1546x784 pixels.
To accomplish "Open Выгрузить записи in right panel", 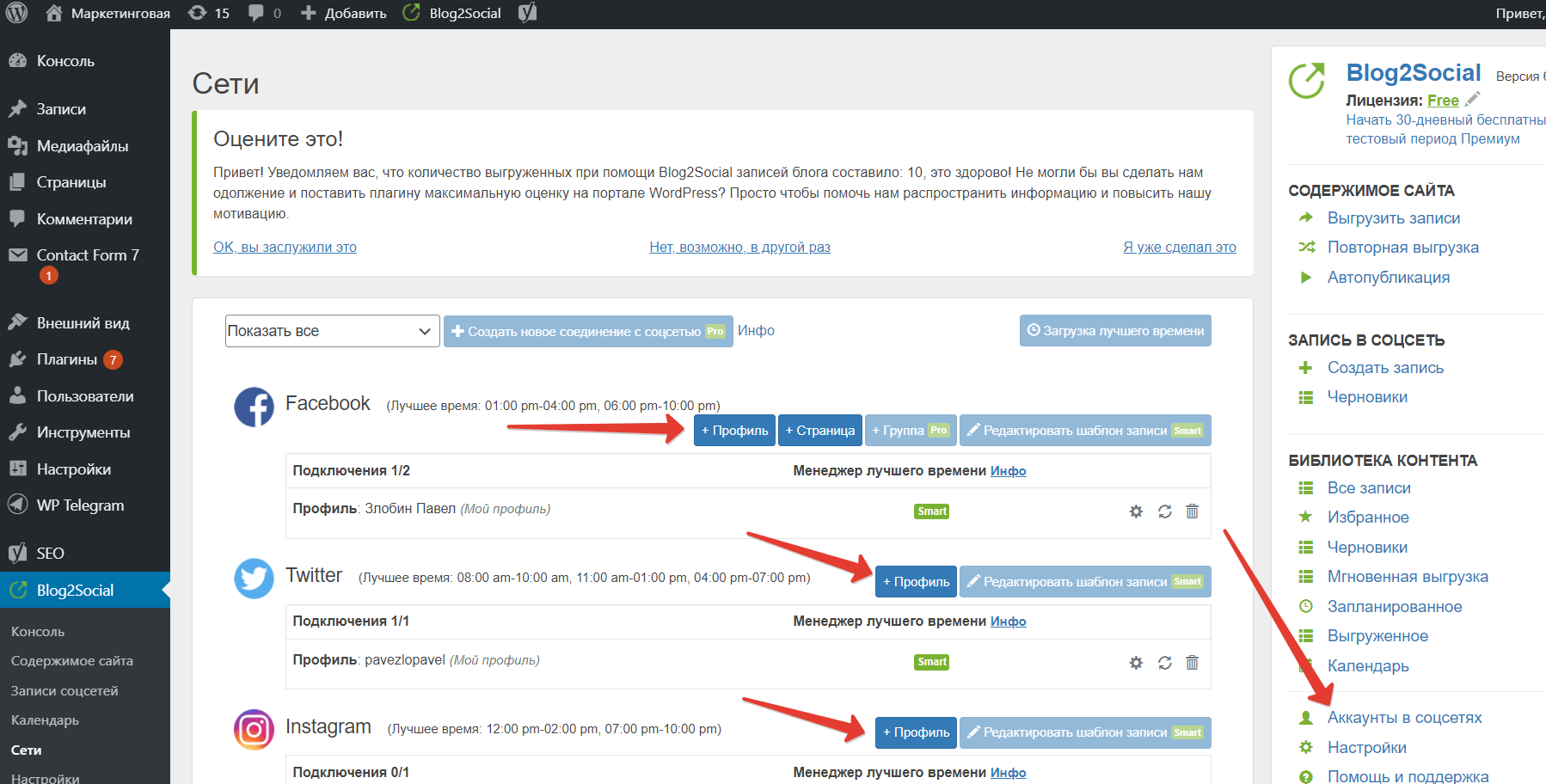I will click(1394, 218).
